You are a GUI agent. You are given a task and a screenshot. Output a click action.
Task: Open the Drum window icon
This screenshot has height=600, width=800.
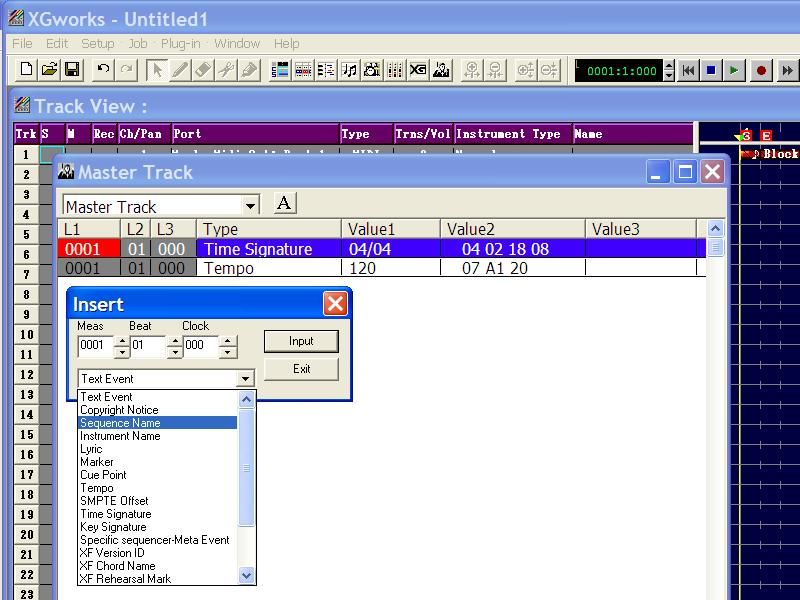[x=372, y=69]
